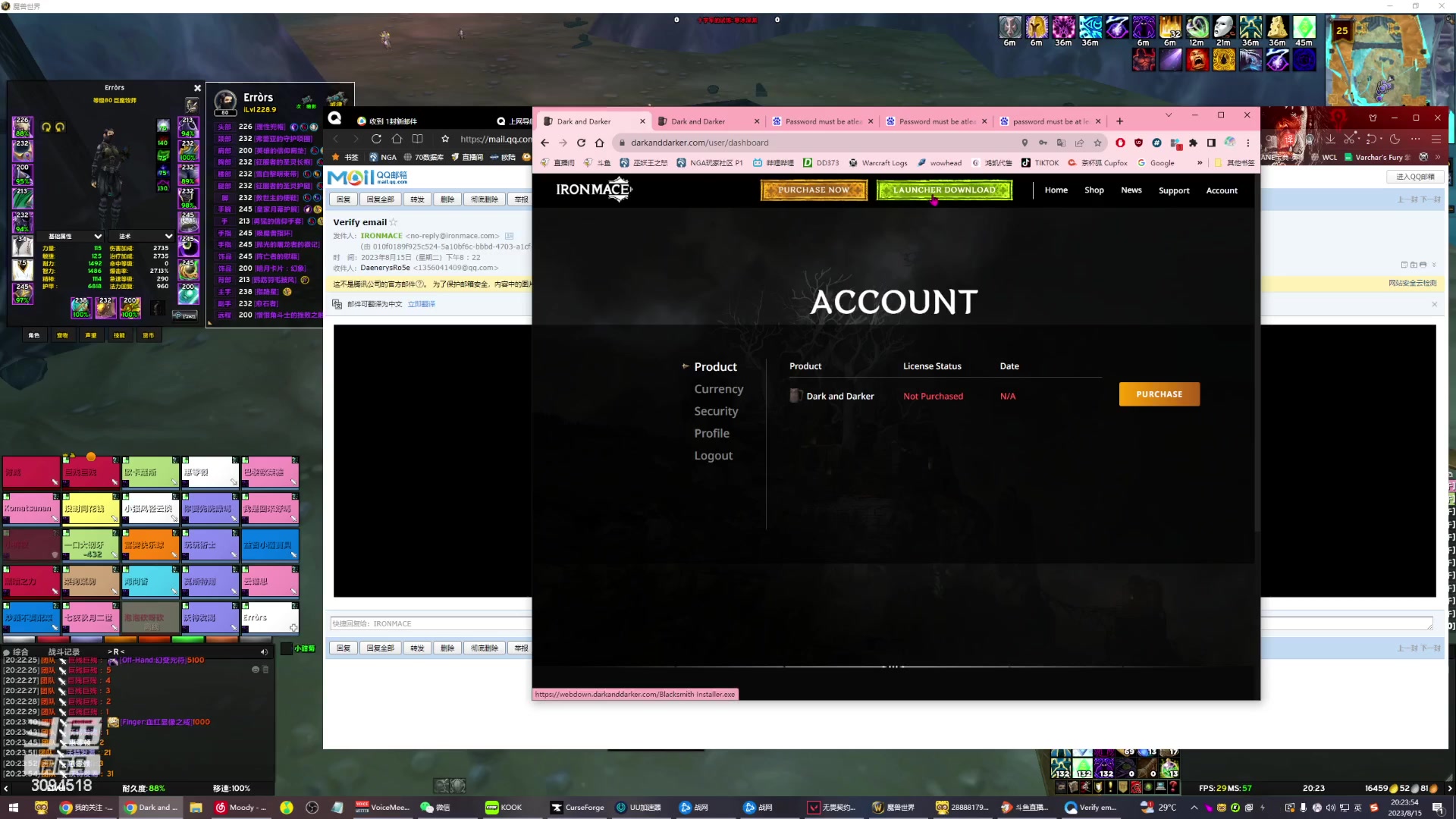This screenshot has height=819, width=1456.
Task: Toggle Chrome side panel icon
Action: (1211, 143)
